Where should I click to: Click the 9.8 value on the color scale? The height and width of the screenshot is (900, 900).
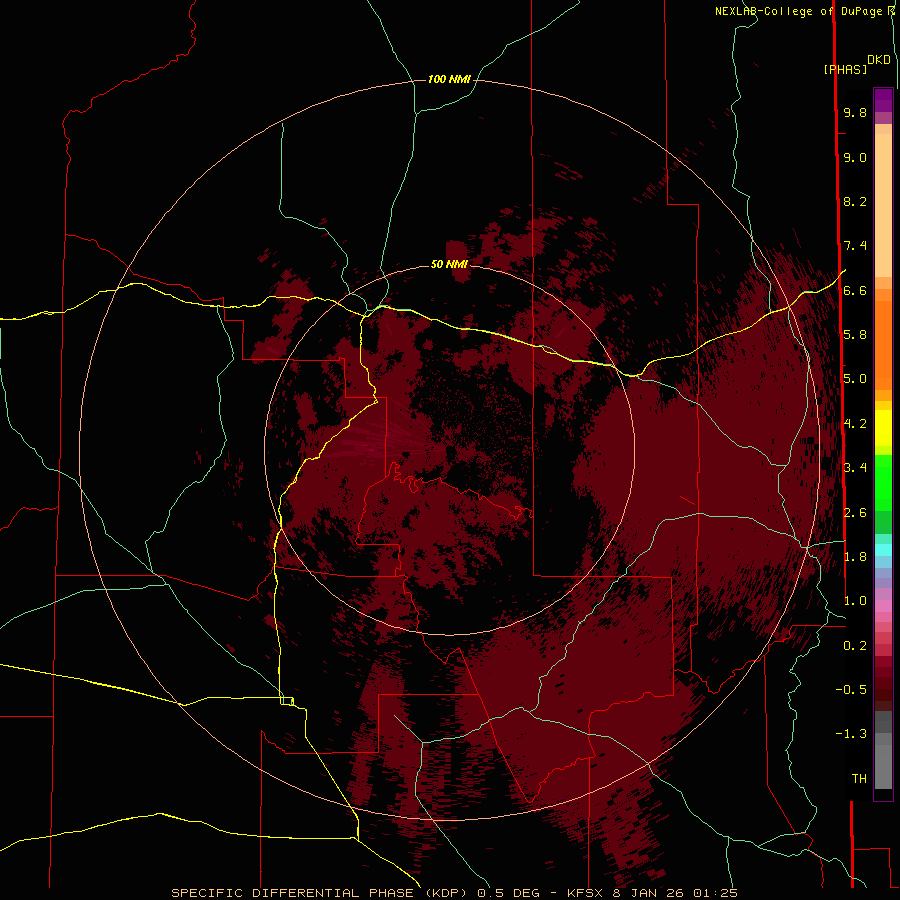point(855,112)
